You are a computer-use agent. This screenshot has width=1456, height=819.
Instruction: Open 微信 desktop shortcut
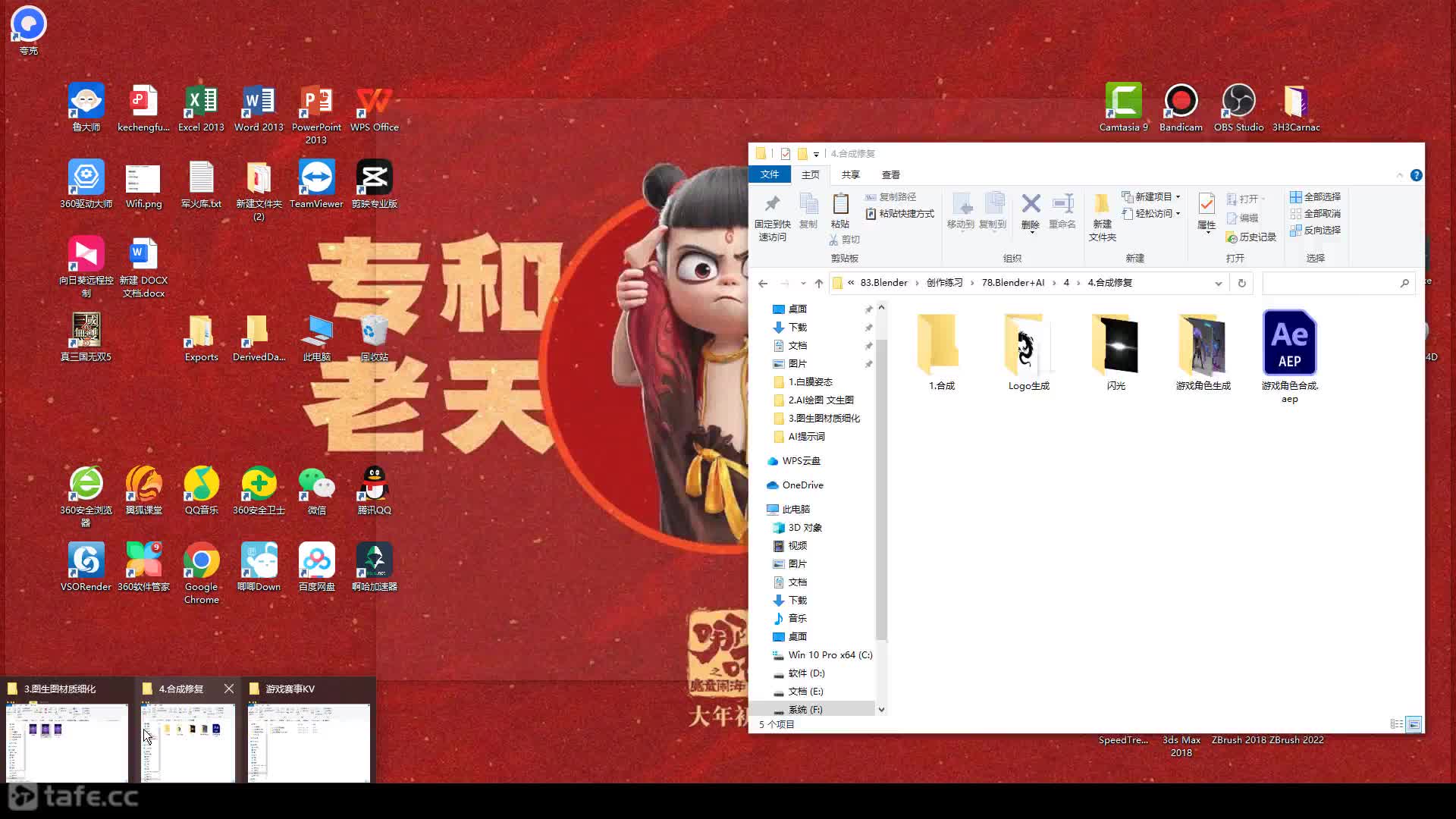[316, 490]
